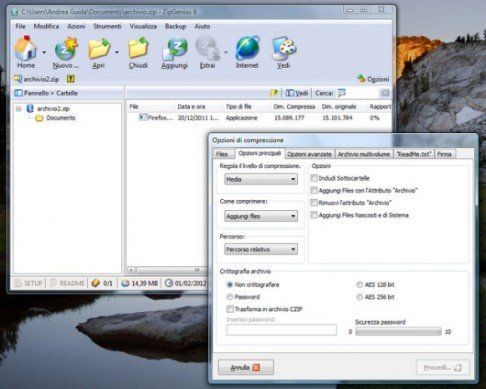Close the archive with Chiudi icon
Image resolution: width=486 pixels, height=389 pixels.
click(x=138, y=49)
